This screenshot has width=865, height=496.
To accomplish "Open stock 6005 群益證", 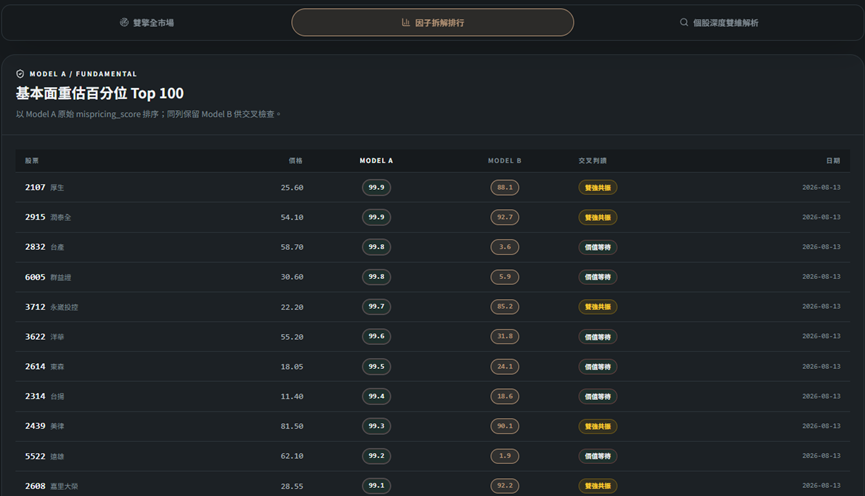I will click(48, 277).
